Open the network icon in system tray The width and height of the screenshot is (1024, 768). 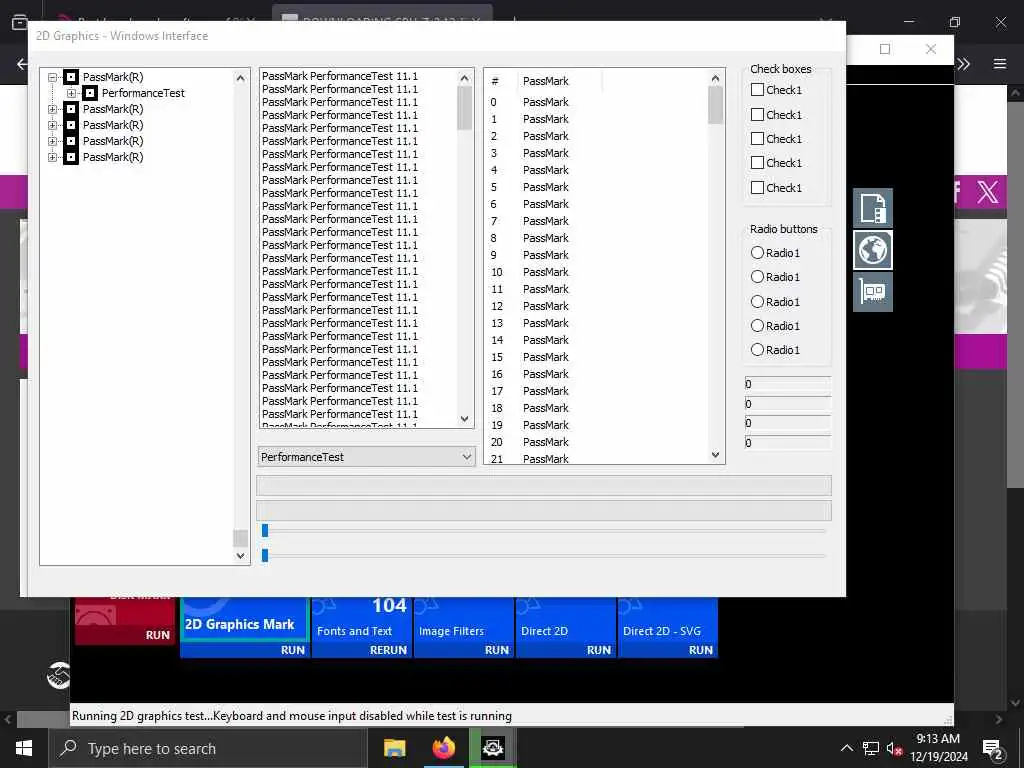[871, 748]
